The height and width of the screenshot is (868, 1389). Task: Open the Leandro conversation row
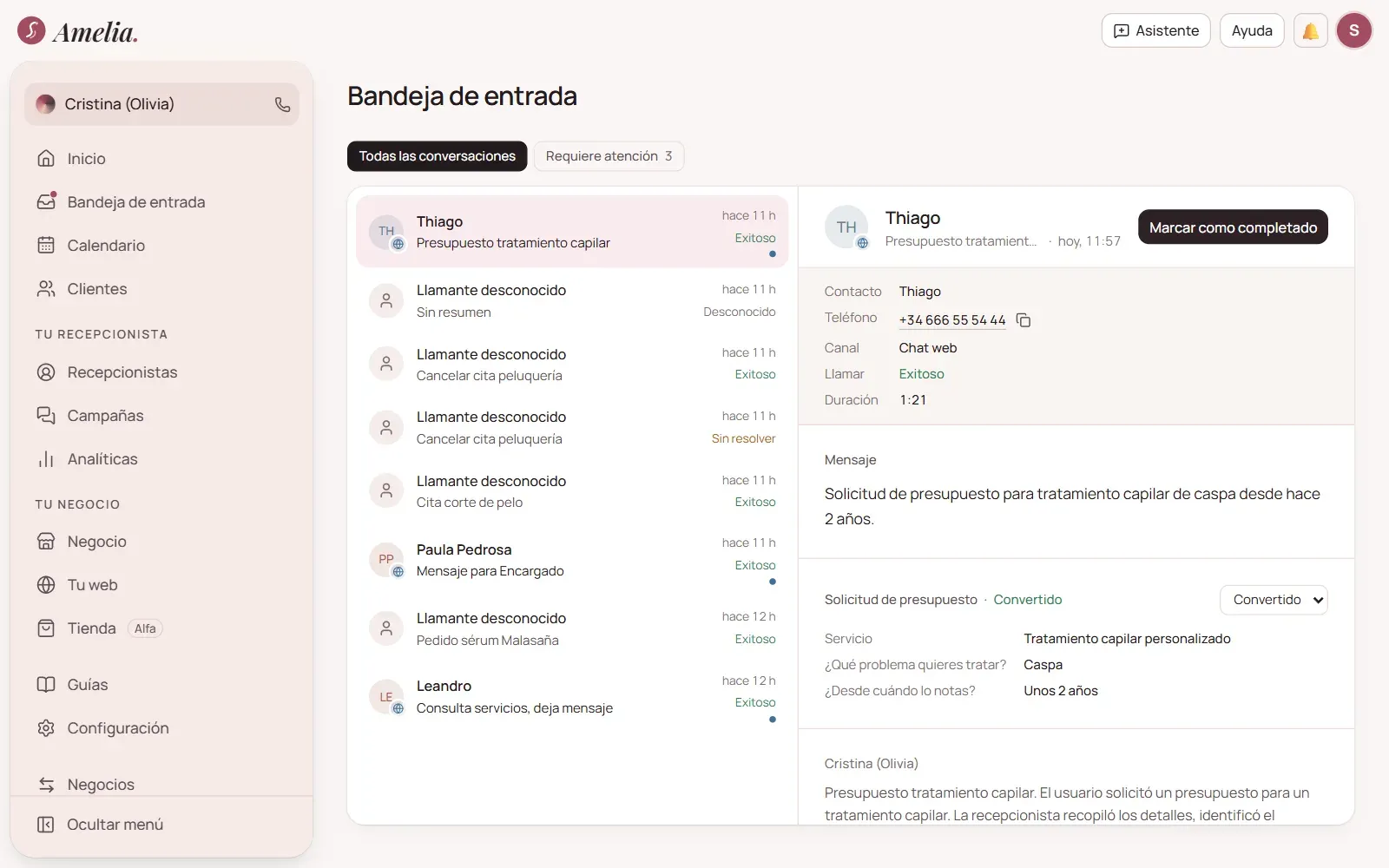point(572,697)
